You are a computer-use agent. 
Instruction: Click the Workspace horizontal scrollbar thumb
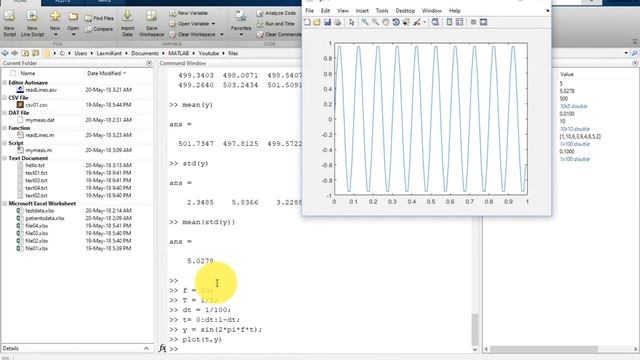point(544,349)
